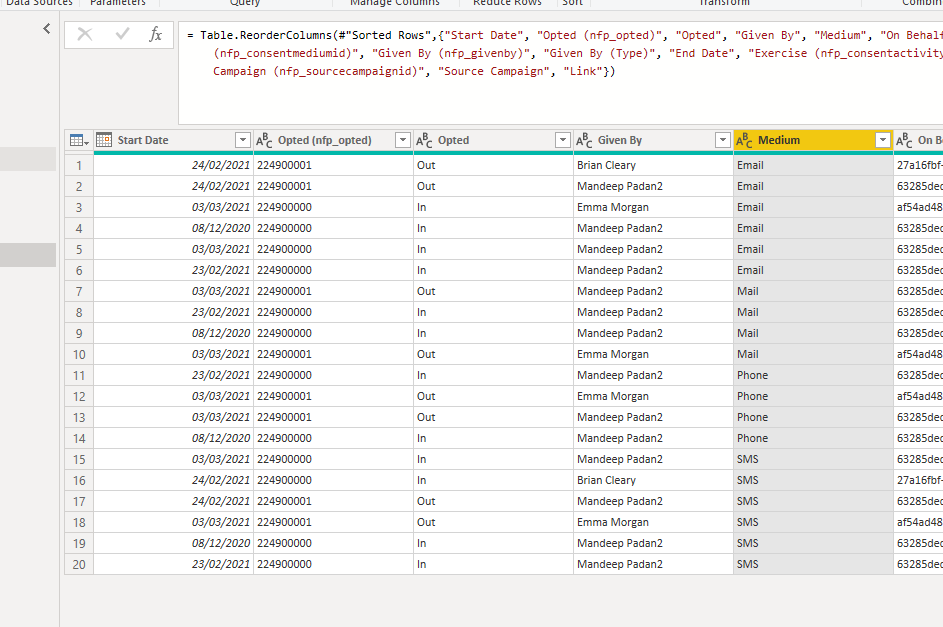
Task: Open the table options icon in the grid corner
Action: click(x=79, y=141)
